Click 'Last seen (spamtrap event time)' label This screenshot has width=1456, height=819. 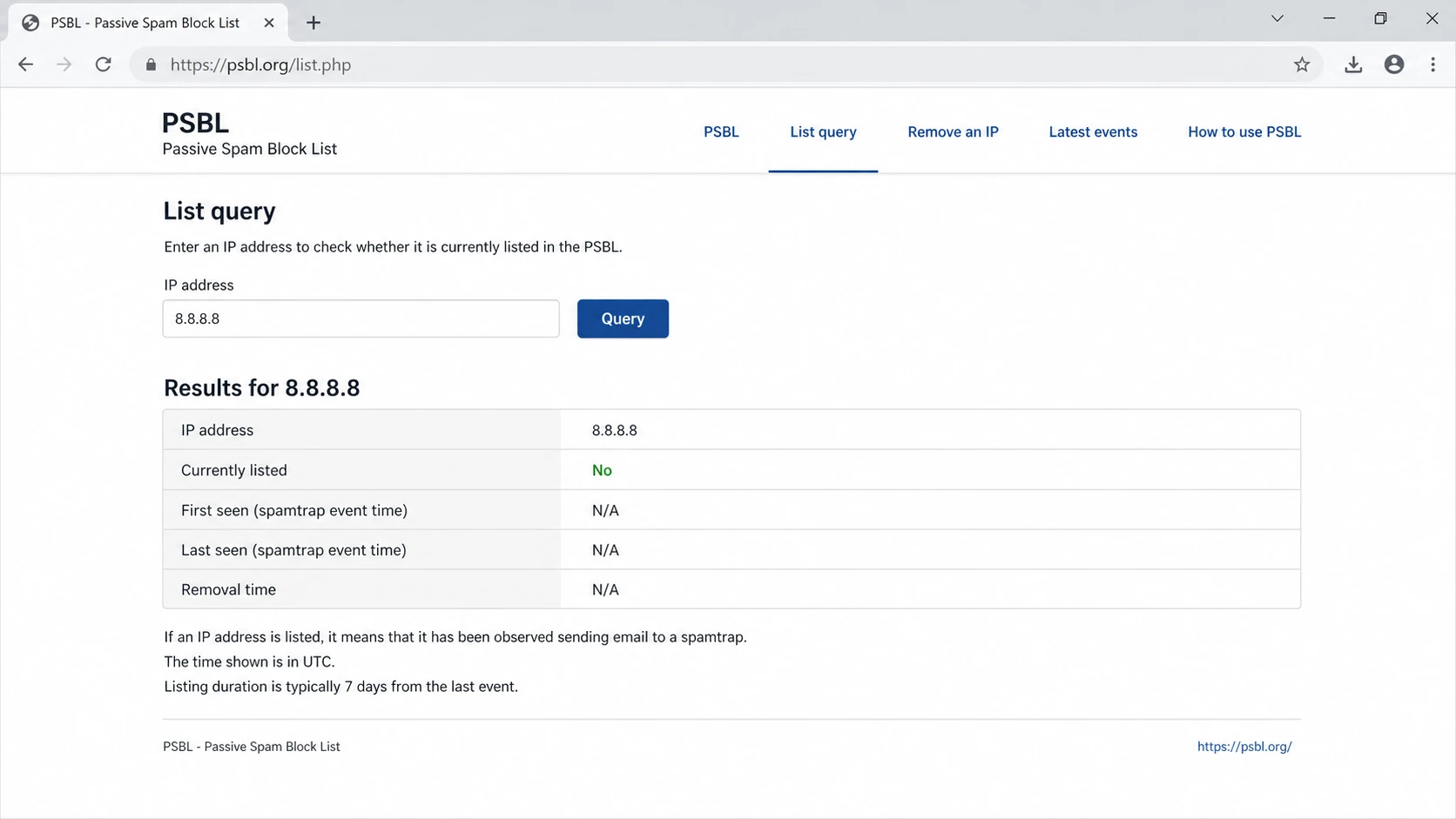[293, 550]
